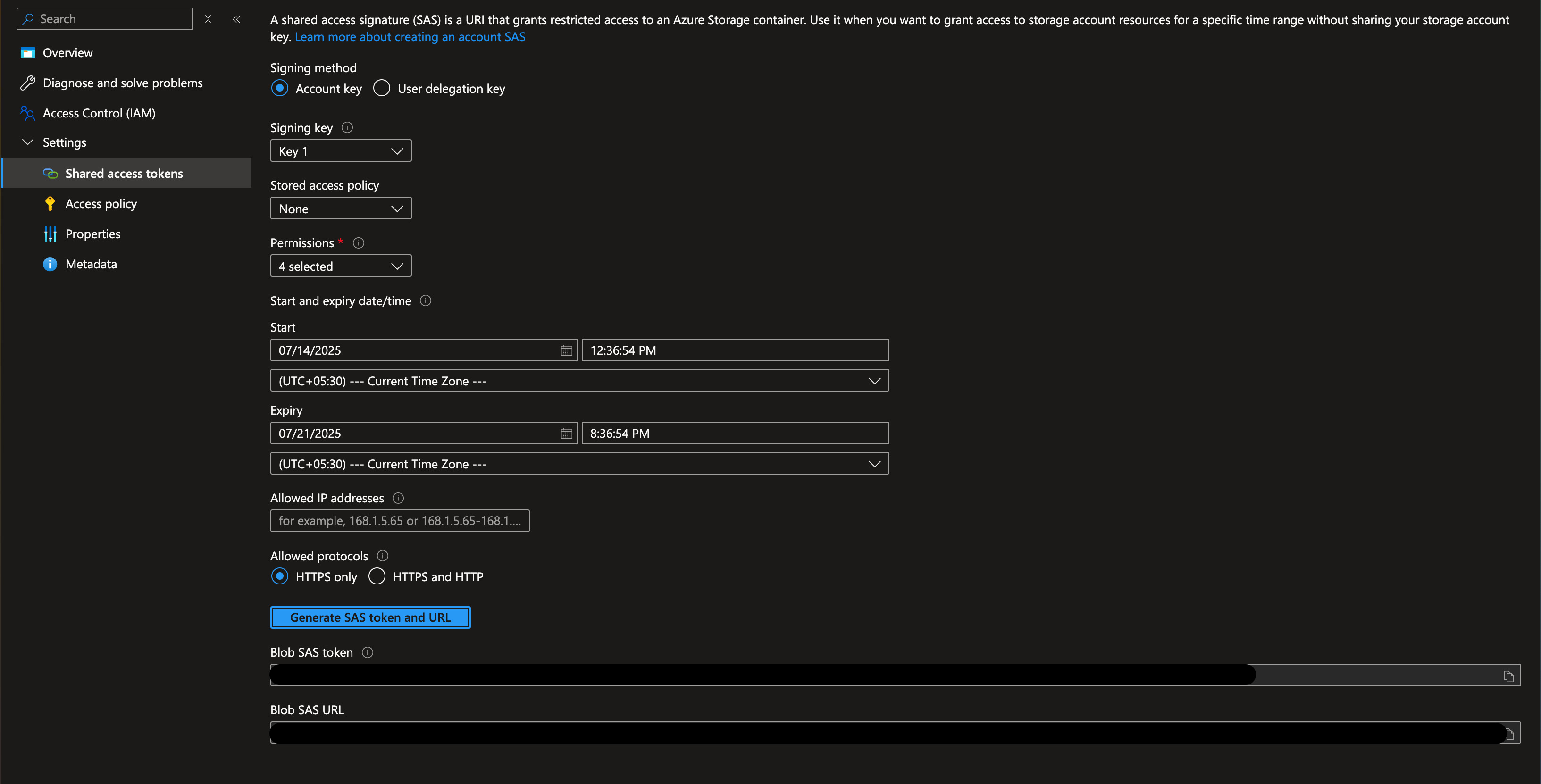1541x784 pixels.
Task: Open Access policy from sidebar
Action: tap(101, 204)
